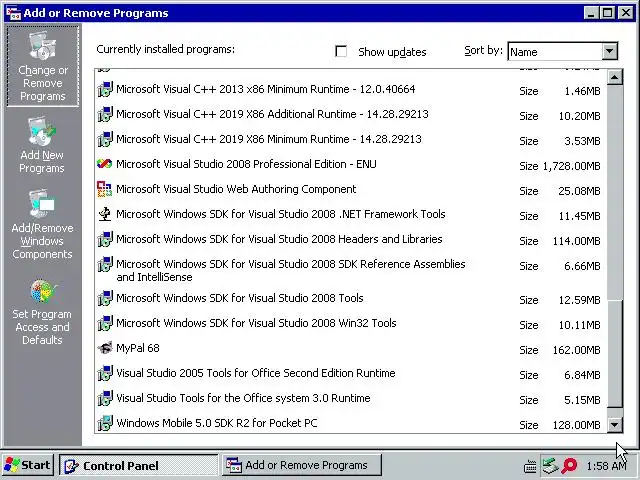The width and height of the screenshot is (640, 480).
Task: Click the 162.00MB size value
Action: [x=576, y=350]
